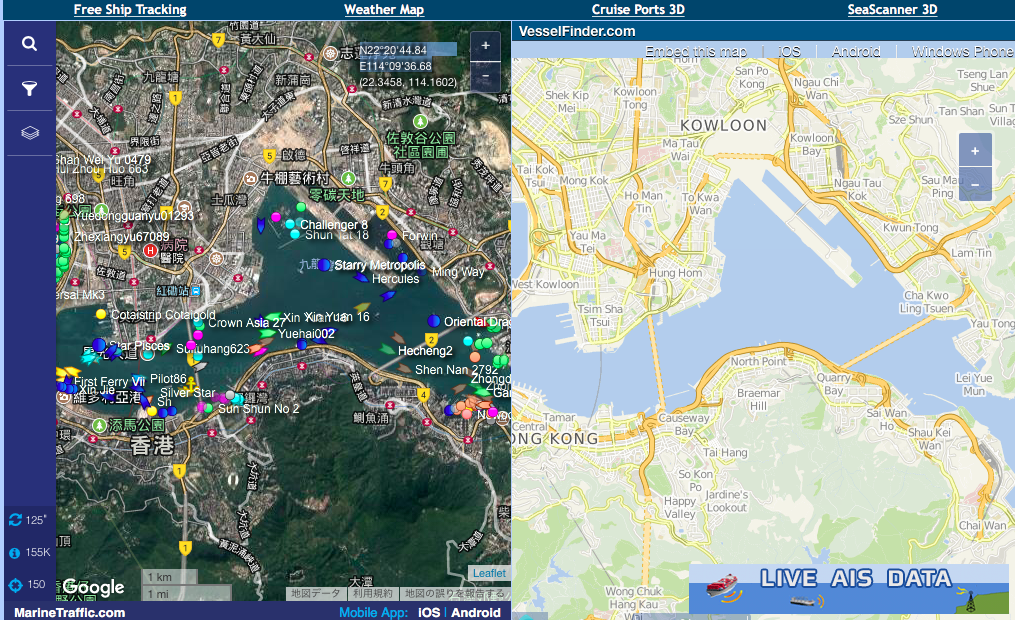Select the Starry Metropolis vessel marker
The width and height of the screenshot is (1015, 620).
point(324,265)
